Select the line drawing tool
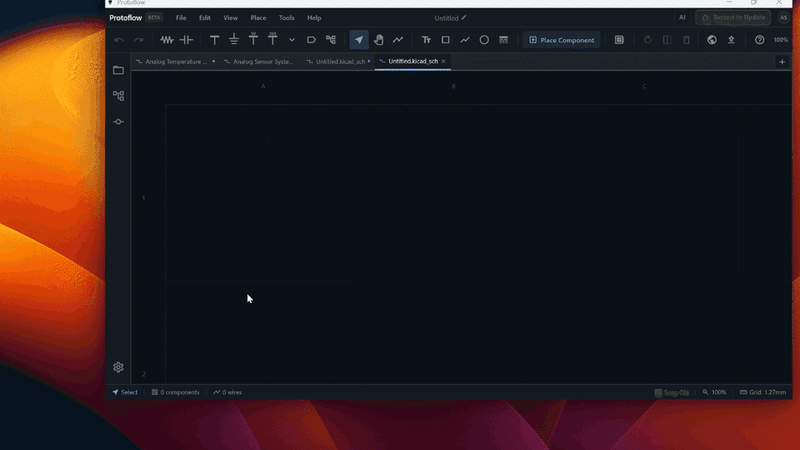The width and height of the screenshot is (800, 450). pyautogui.click(x=465, y=40)
